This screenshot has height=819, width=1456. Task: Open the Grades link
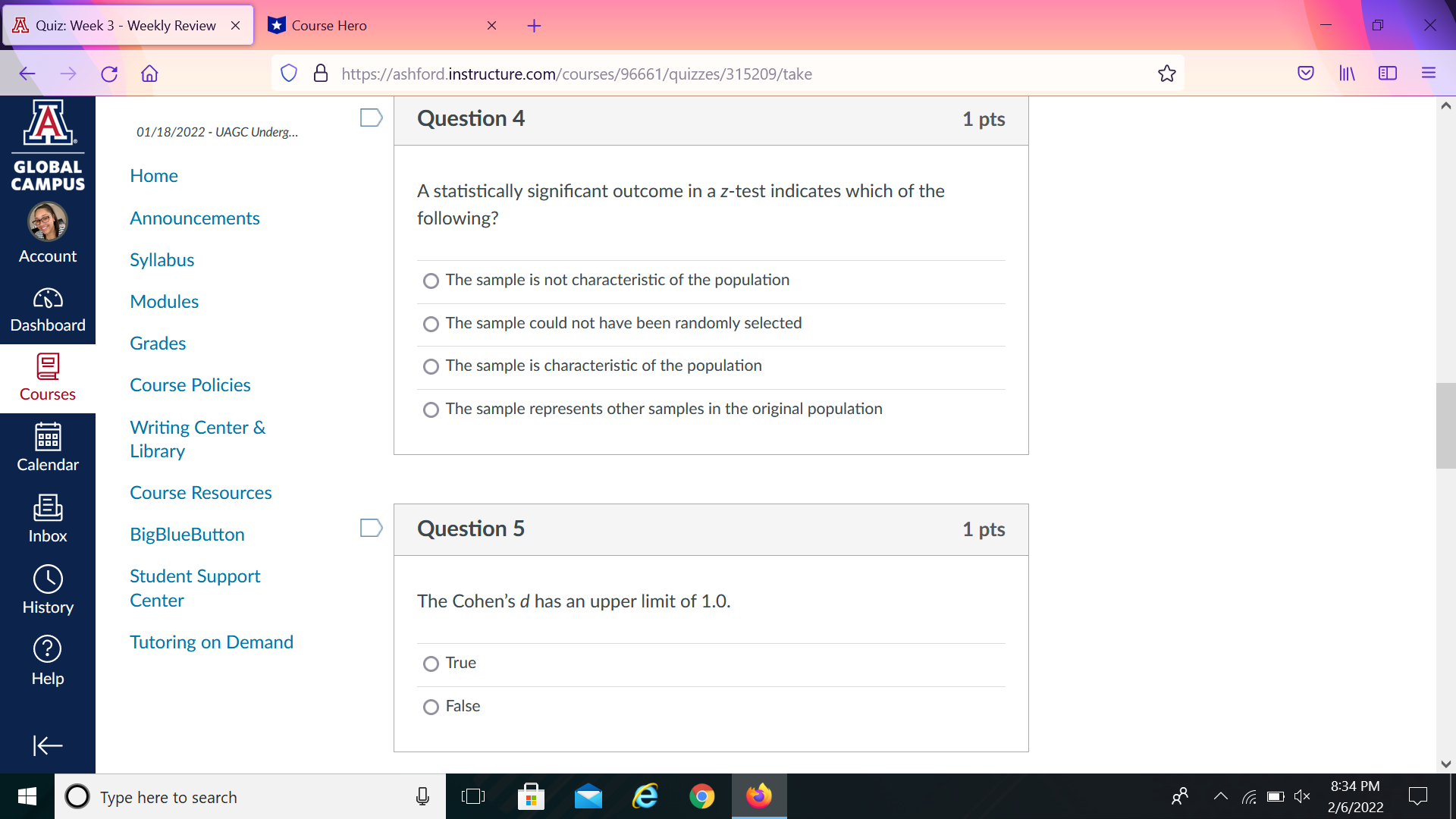pos(157,343)
